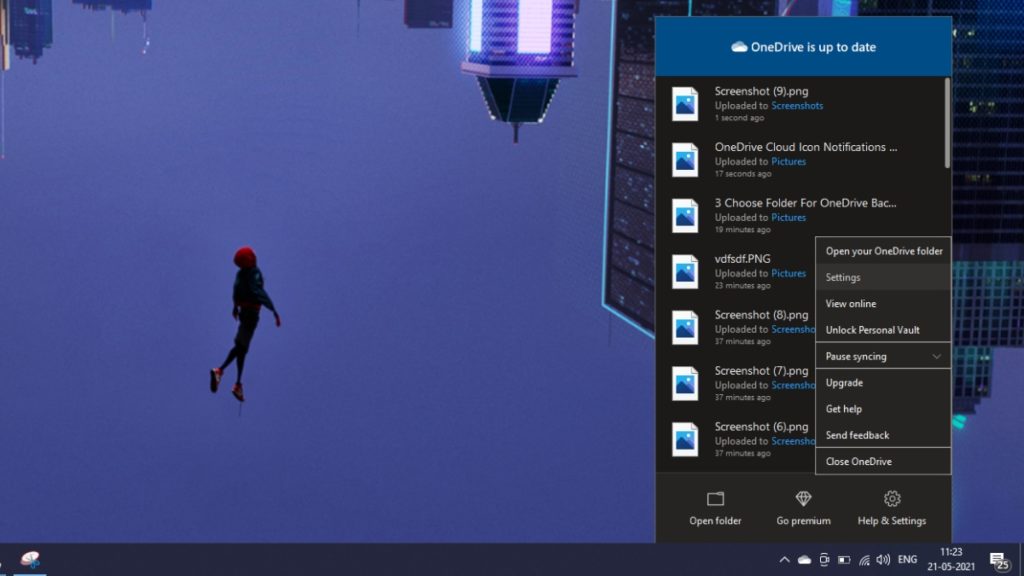1024x576 pixels.
Task: Click the volume speaker tray icon
Action: pos(884,560)
